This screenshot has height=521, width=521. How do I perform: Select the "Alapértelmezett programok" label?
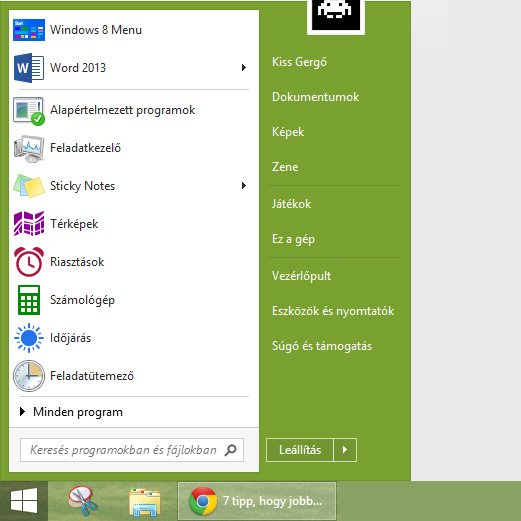click(123, 110)
